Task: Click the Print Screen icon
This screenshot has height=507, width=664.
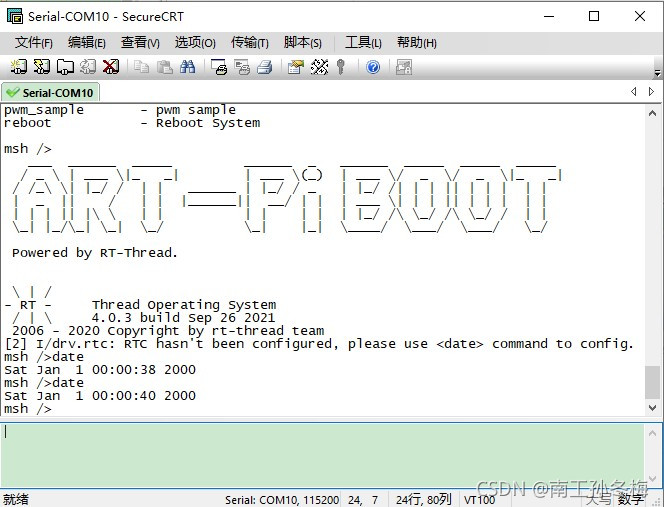Action: (219, 67)
